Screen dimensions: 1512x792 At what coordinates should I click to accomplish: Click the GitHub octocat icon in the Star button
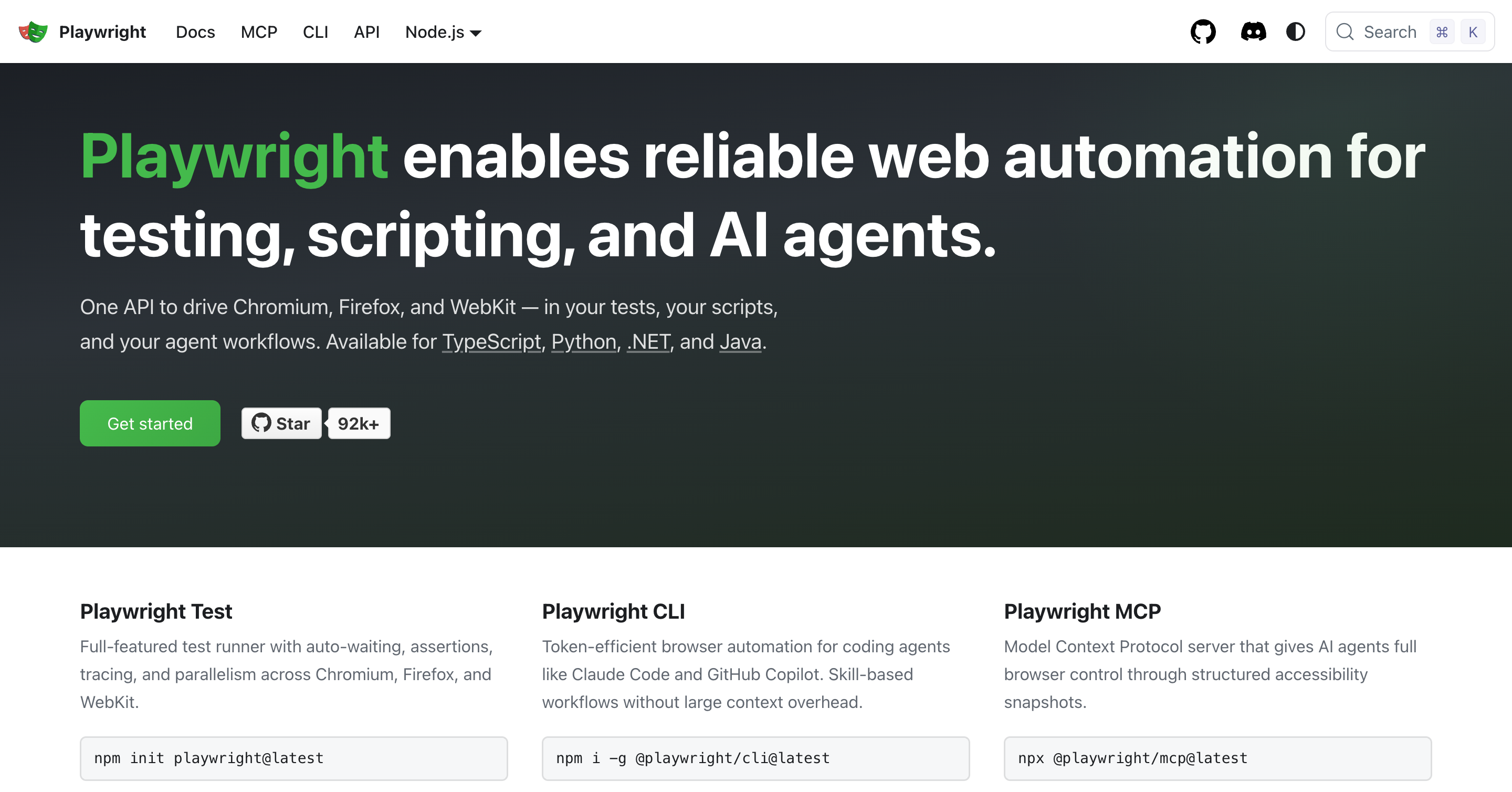click(260, 423)
